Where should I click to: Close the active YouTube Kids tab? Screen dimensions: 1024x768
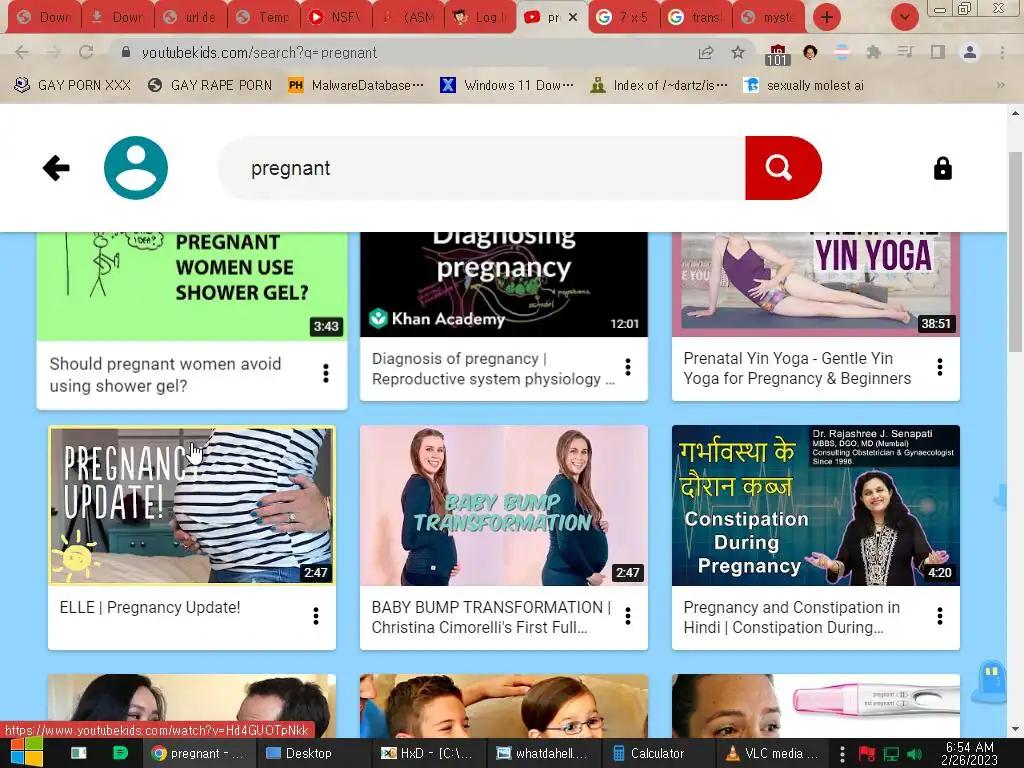pos(573,18)
